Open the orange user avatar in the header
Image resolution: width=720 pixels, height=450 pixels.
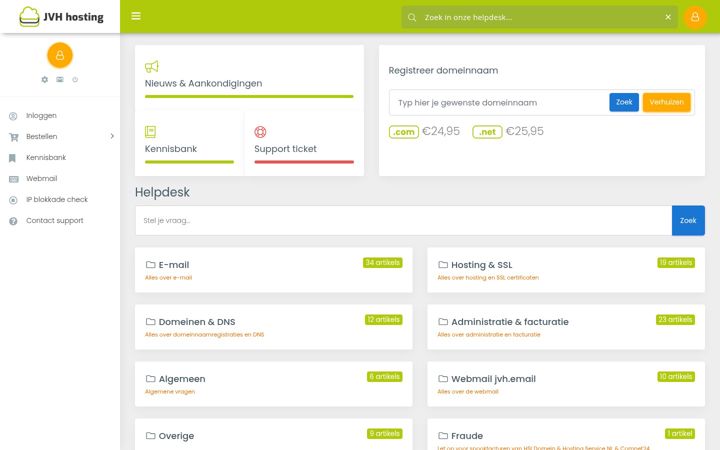pos(695,17)
